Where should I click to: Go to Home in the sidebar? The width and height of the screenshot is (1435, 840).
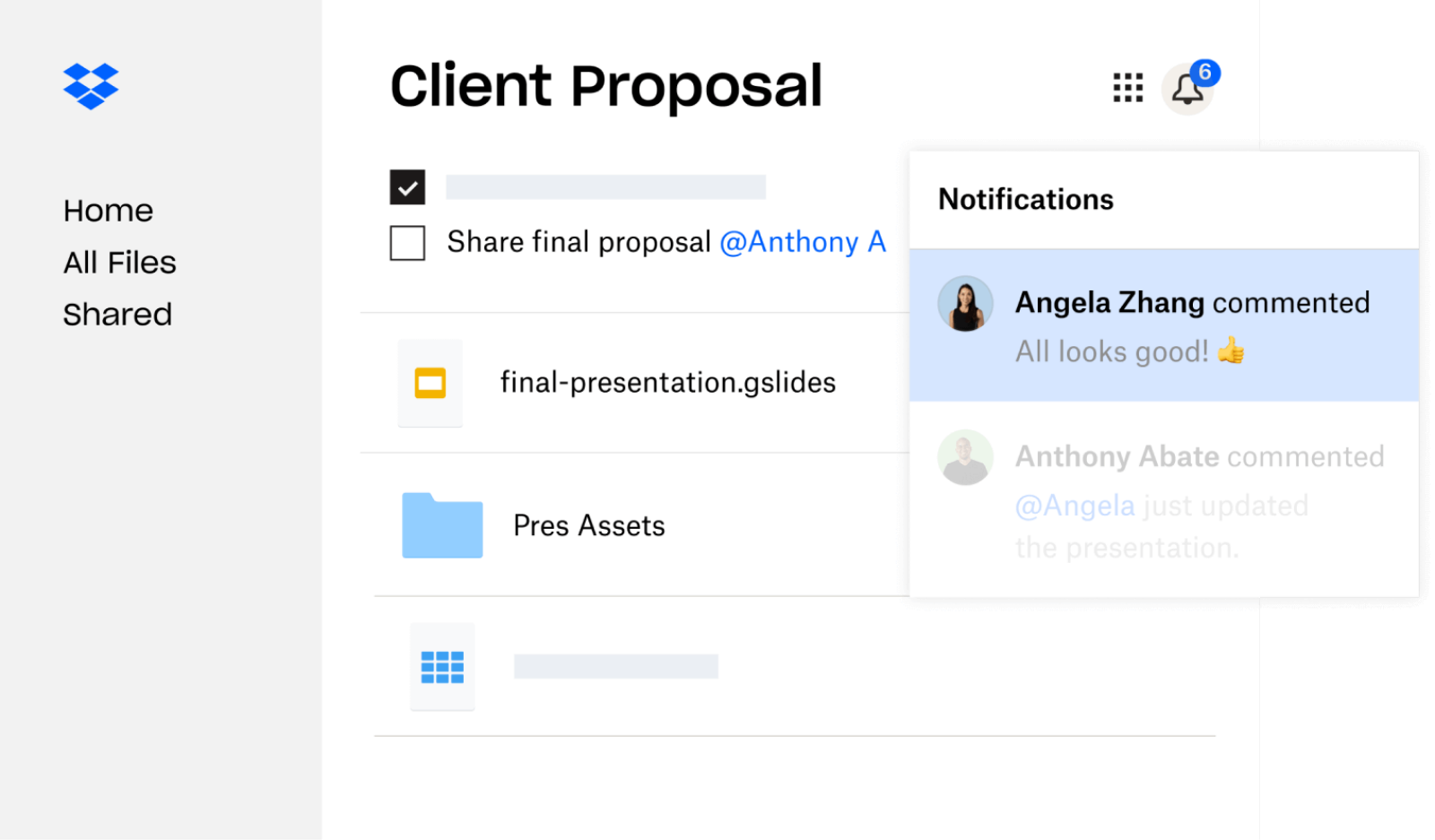pos(108,210)
